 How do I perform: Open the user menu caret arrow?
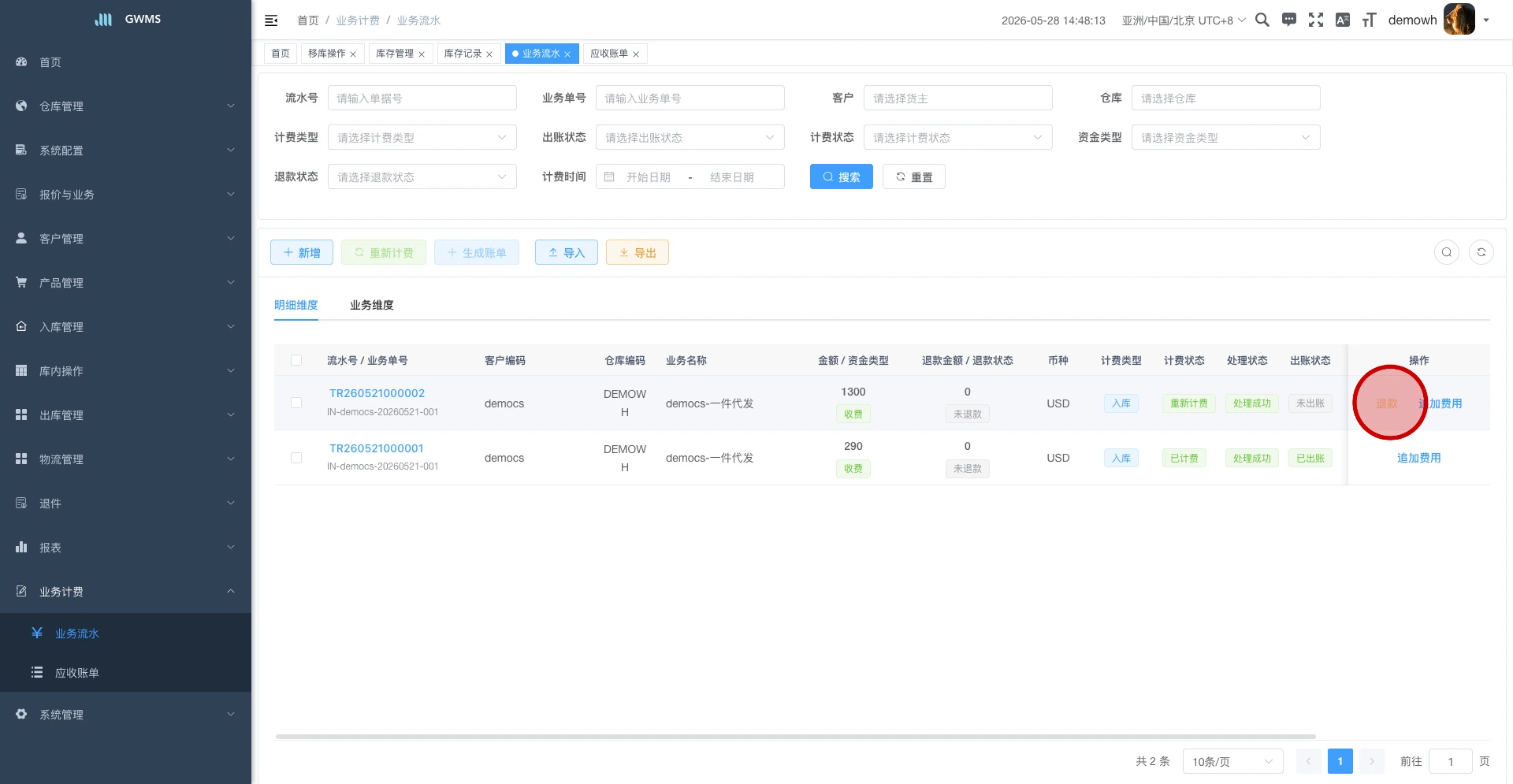[1486, 20]
